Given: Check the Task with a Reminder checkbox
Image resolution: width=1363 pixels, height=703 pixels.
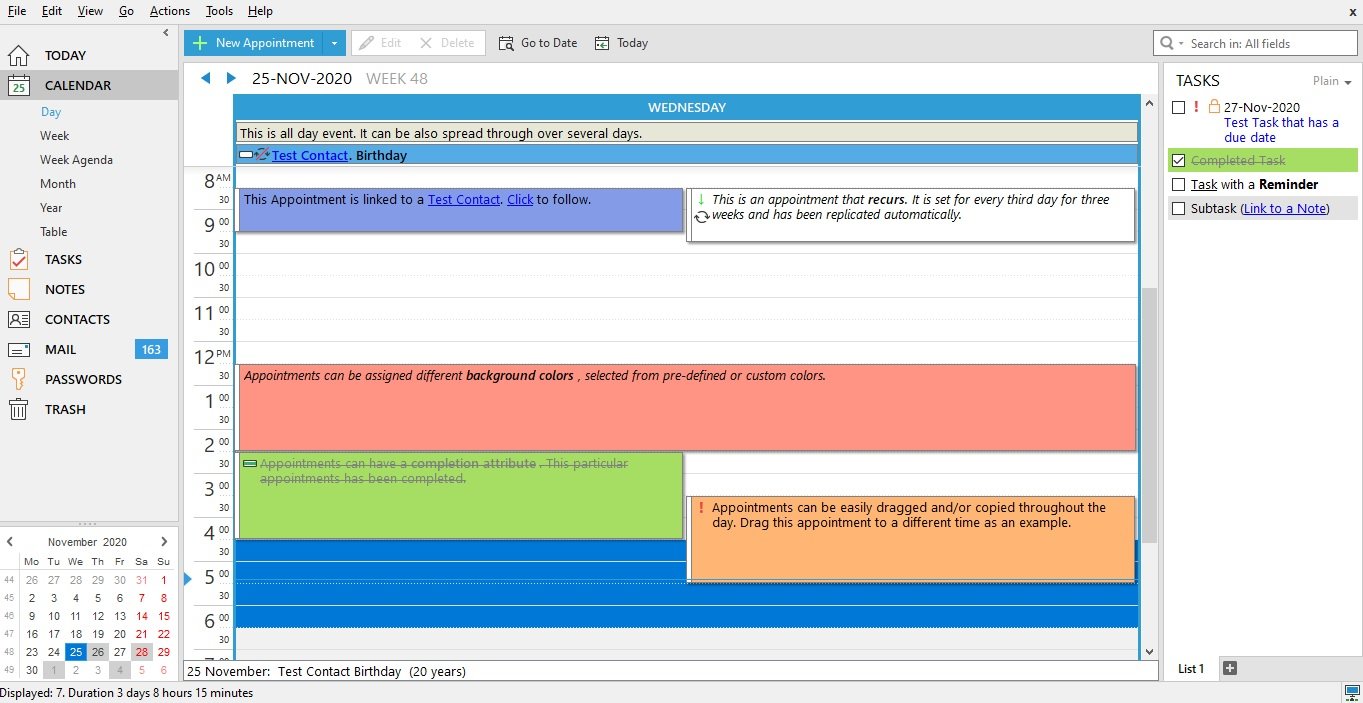Looking at the screenshot, I should (x=1178, y=184).
